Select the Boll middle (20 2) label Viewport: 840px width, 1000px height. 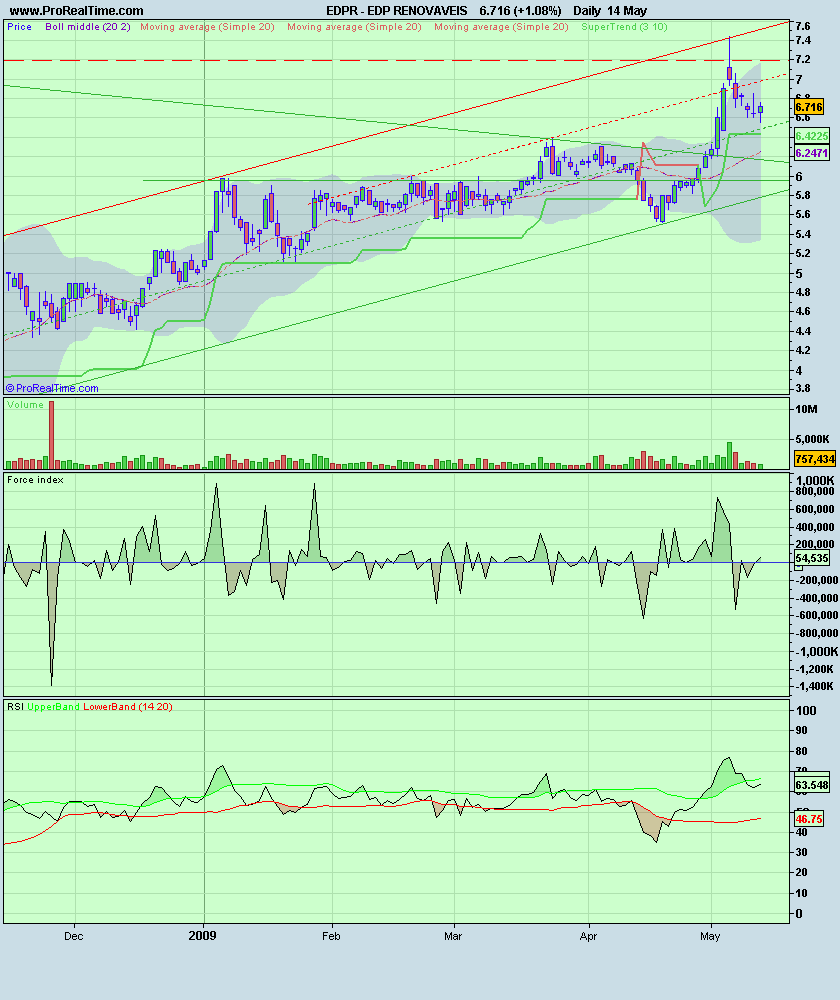tap(88, 27)
